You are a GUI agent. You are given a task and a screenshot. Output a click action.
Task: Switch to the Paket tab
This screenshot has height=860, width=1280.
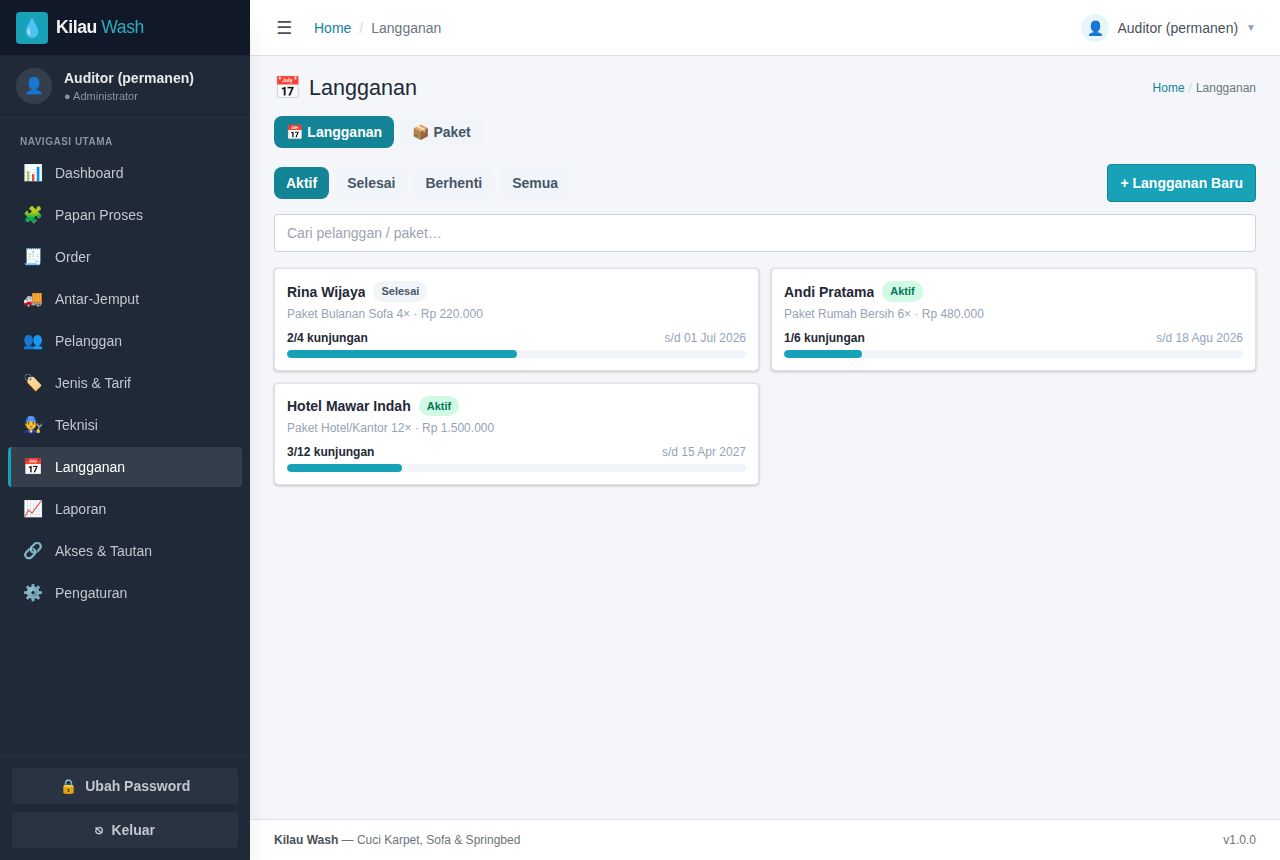point(441,132)
